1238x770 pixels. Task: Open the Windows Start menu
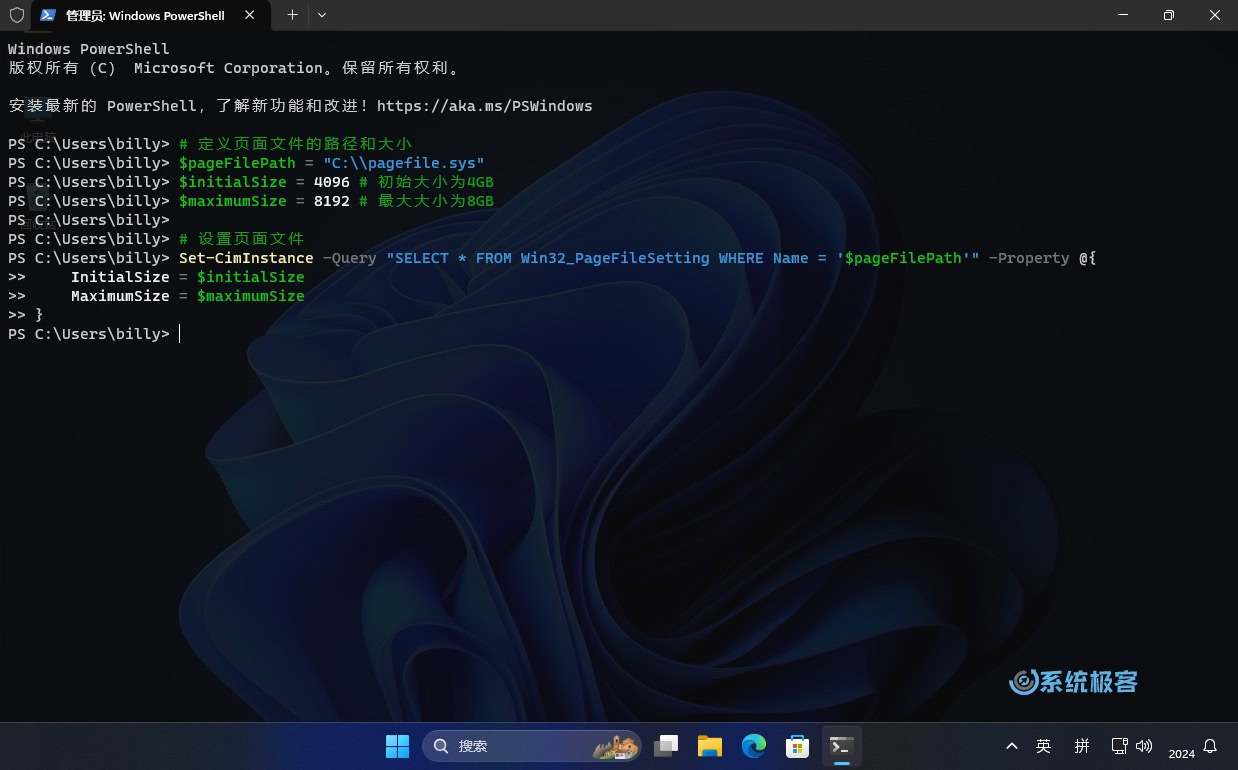(397, 746)
